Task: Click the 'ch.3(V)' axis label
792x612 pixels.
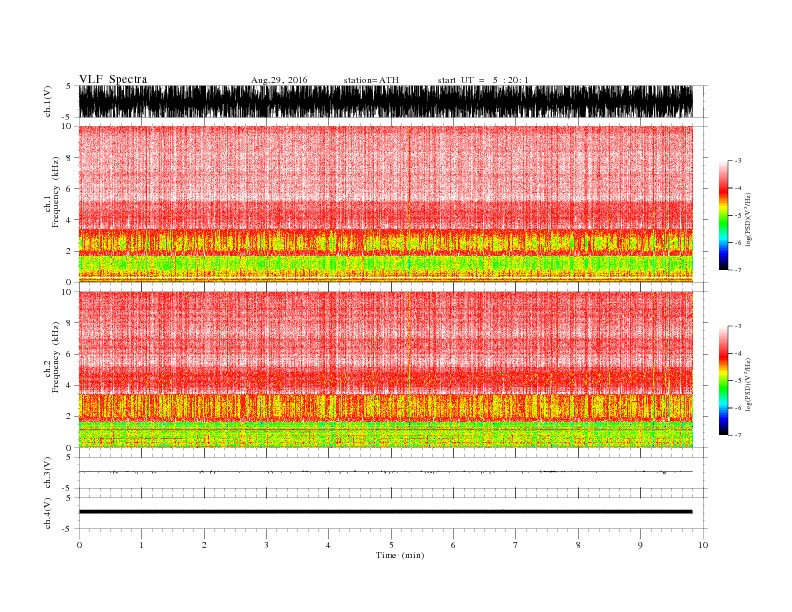Action: 48,473
